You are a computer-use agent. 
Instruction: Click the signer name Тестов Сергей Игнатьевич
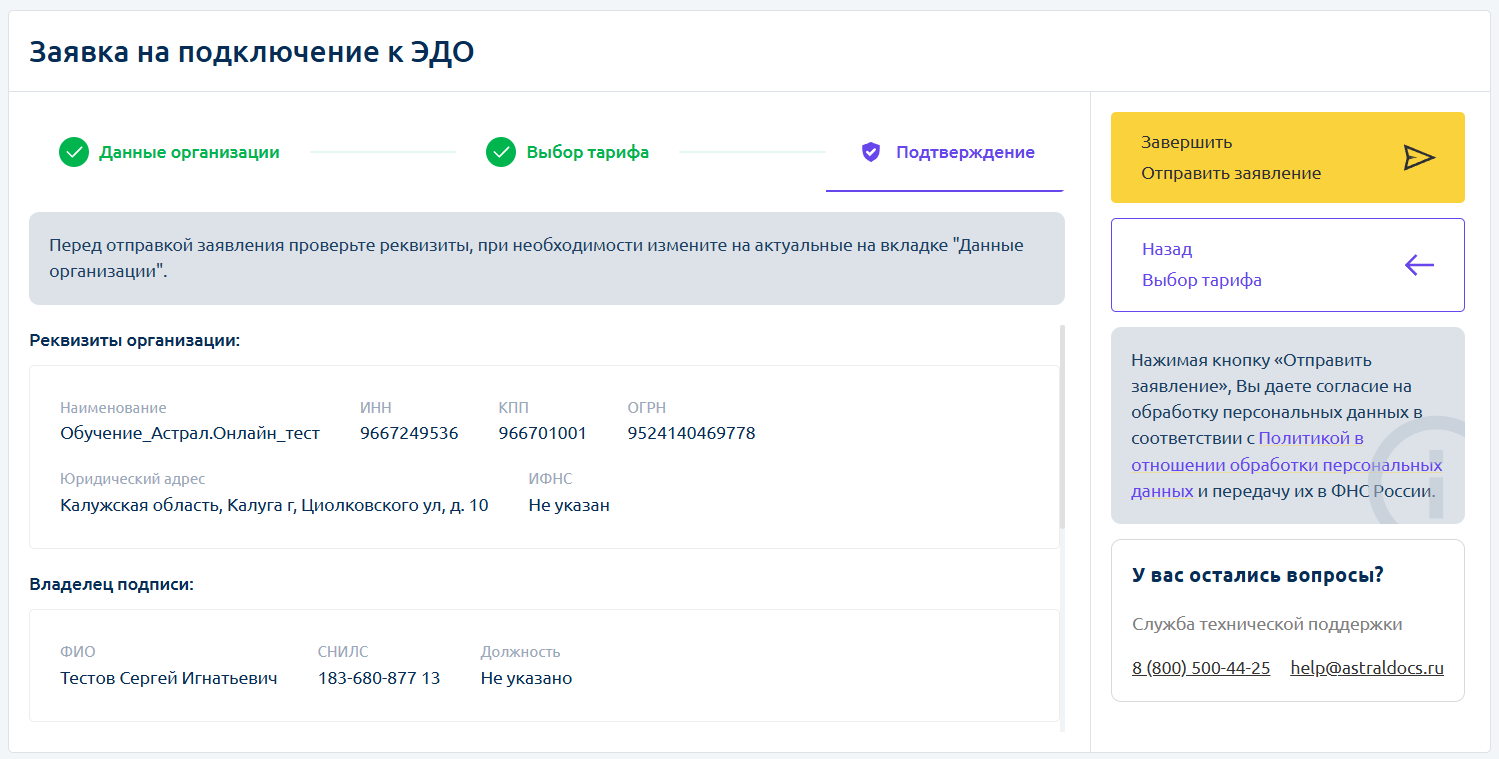tap(168, 678)
